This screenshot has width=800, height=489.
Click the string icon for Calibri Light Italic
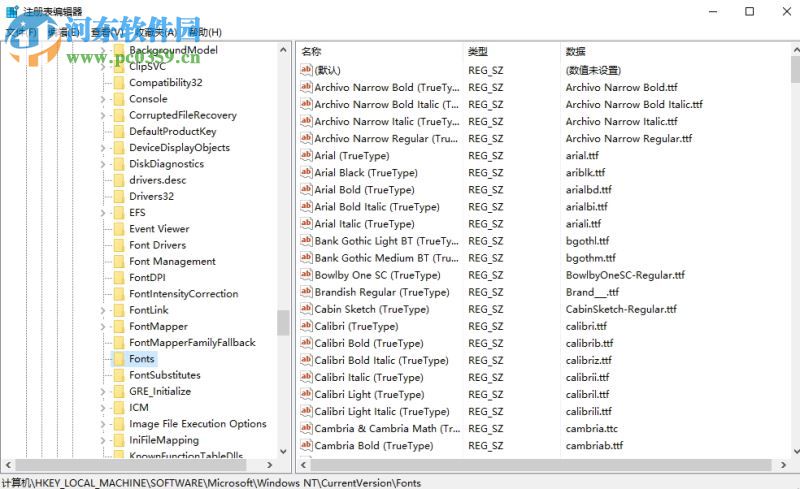click(x=306, y=411)
